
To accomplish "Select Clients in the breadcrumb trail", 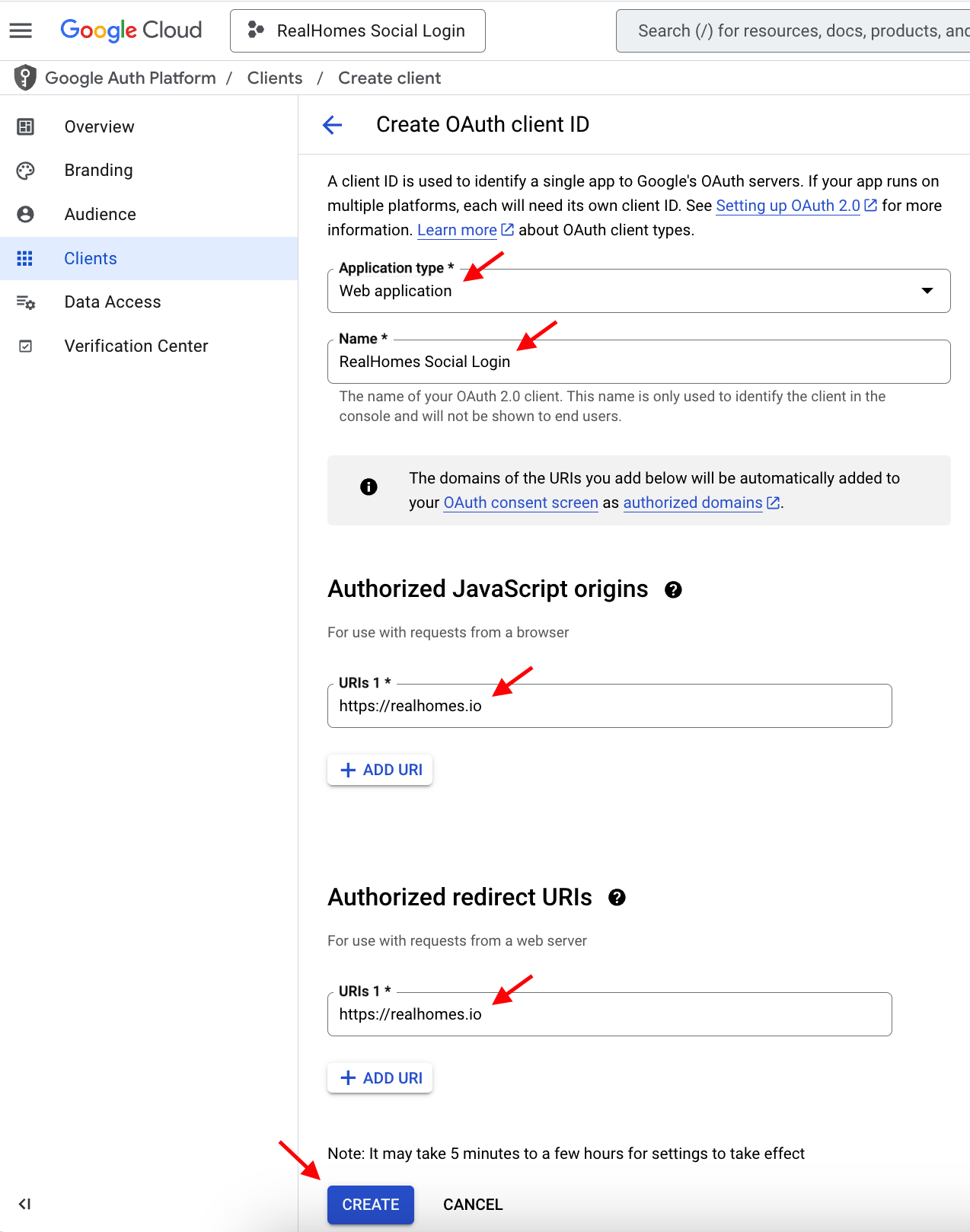I will click(275, 78).
